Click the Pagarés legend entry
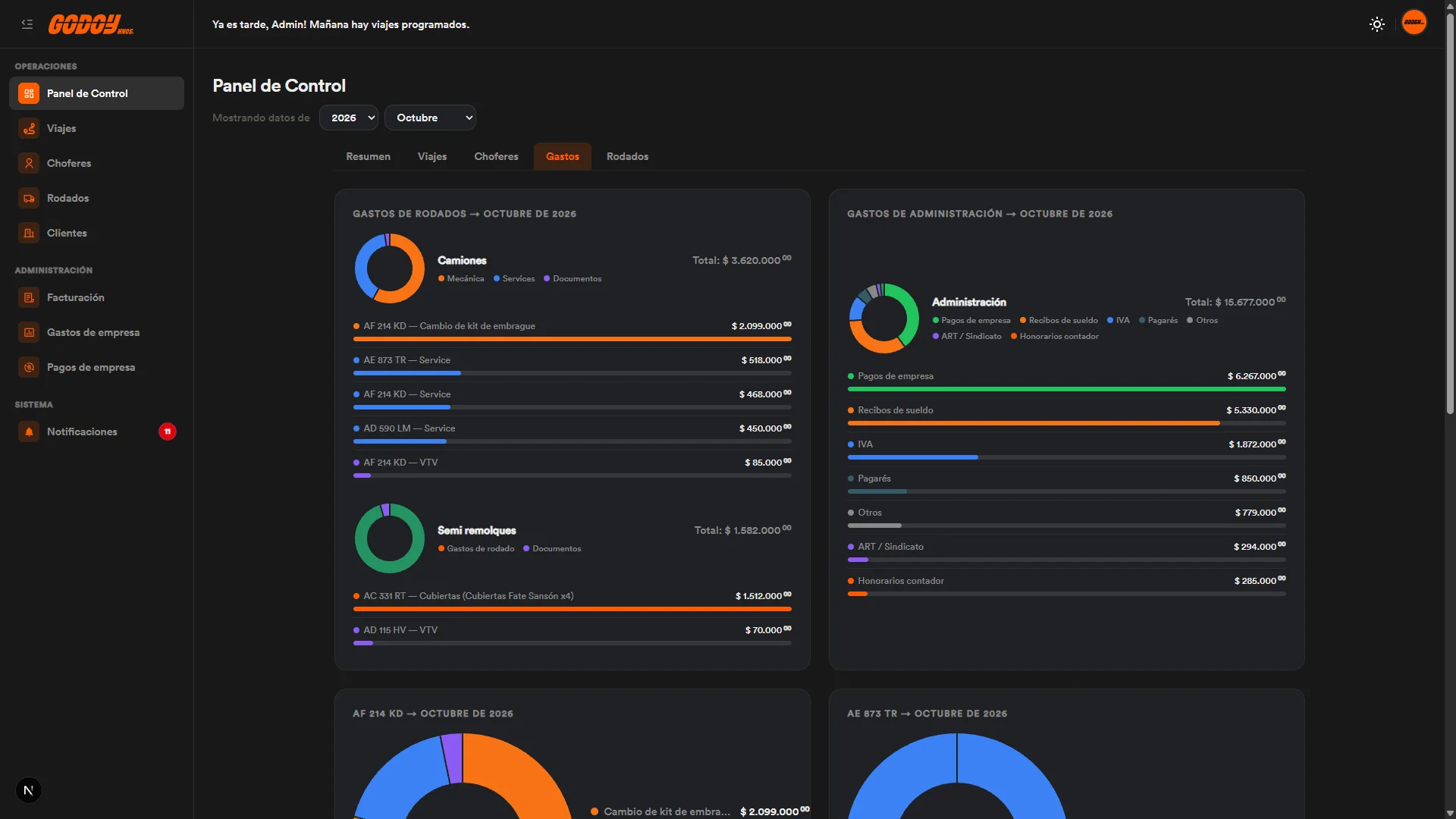The image size is (1456, 819). click(x=1159, y=320)
